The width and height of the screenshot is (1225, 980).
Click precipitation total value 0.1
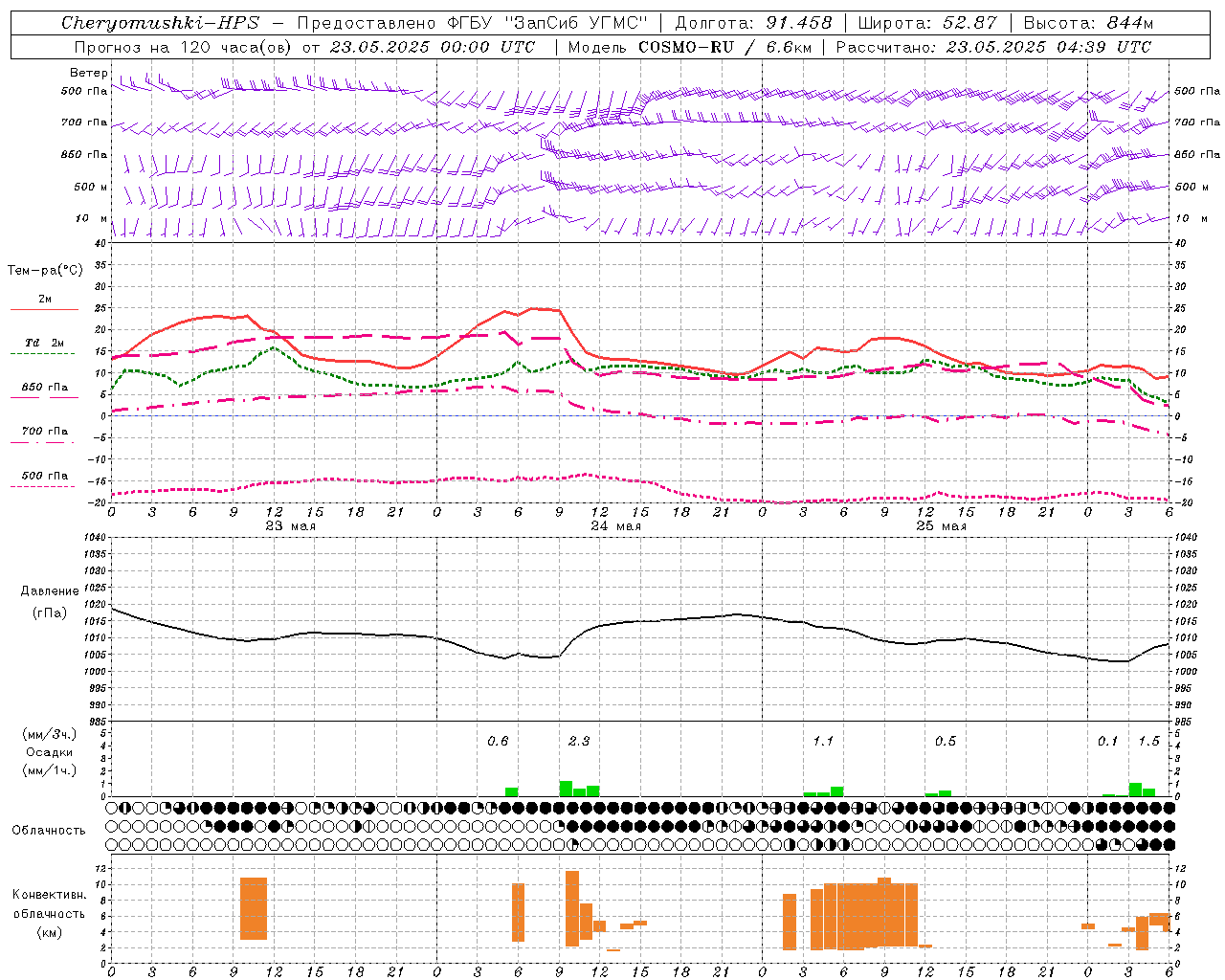1107,742
